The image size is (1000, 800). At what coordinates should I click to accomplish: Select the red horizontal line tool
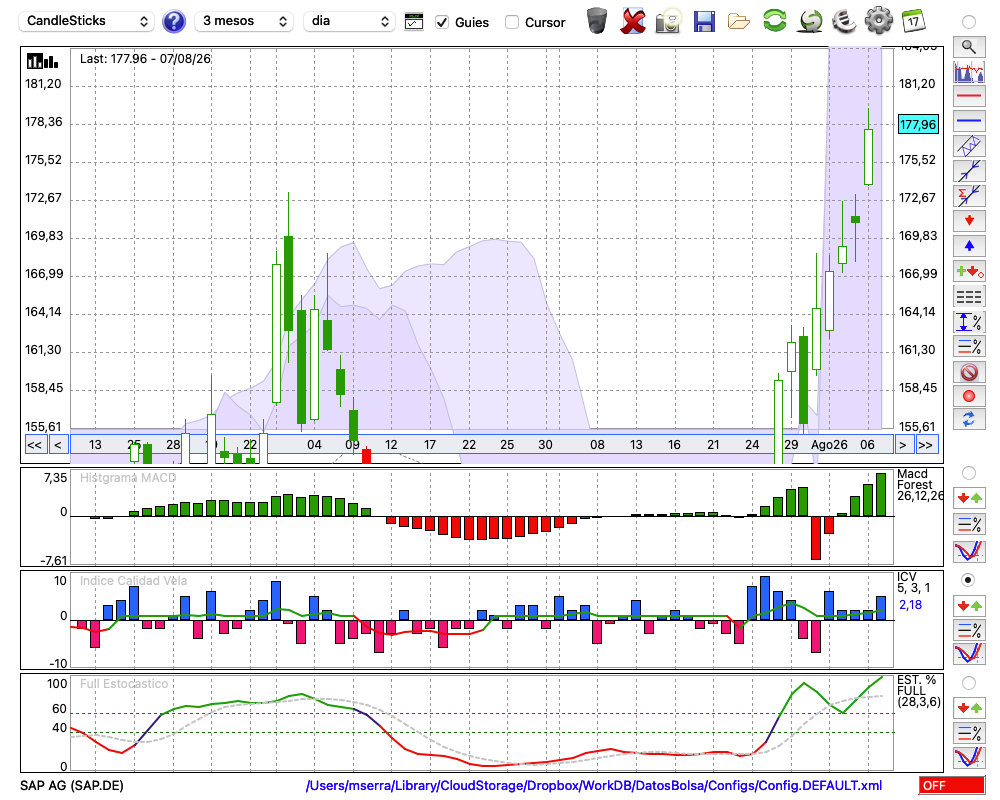pyautogui.click(x=969, y=96)
